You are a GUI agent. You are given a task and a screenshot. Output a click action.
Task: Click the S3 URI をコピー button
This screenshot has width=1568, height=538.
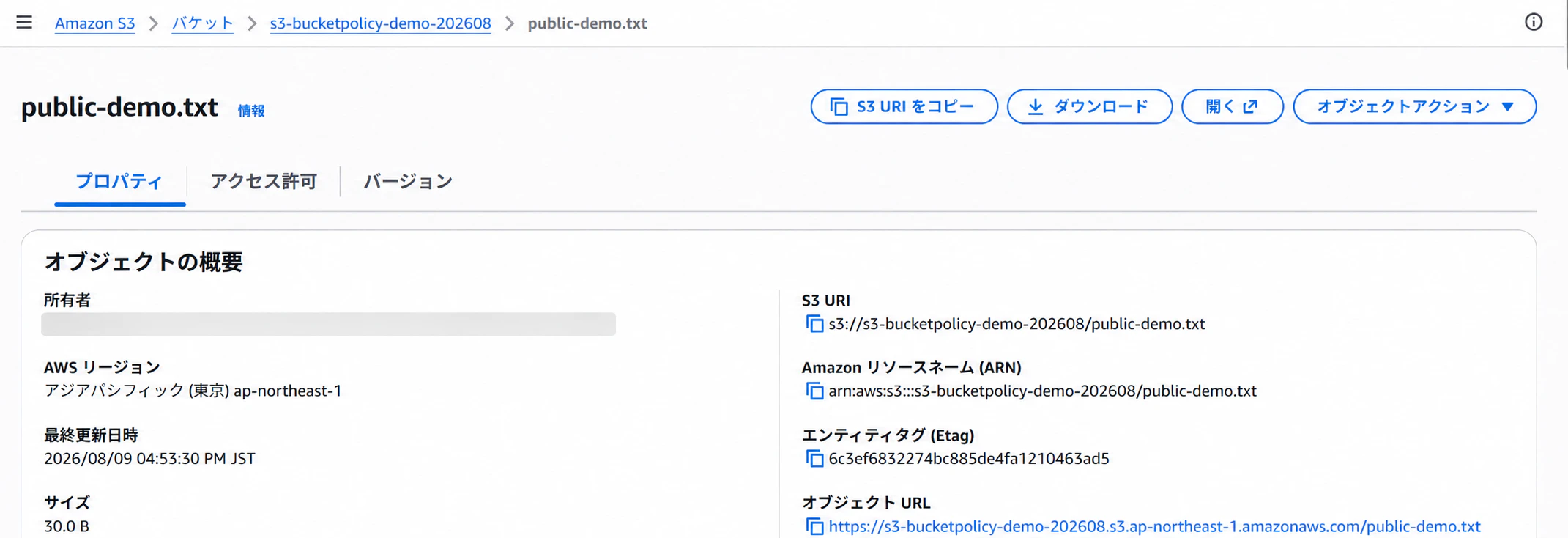904,107
